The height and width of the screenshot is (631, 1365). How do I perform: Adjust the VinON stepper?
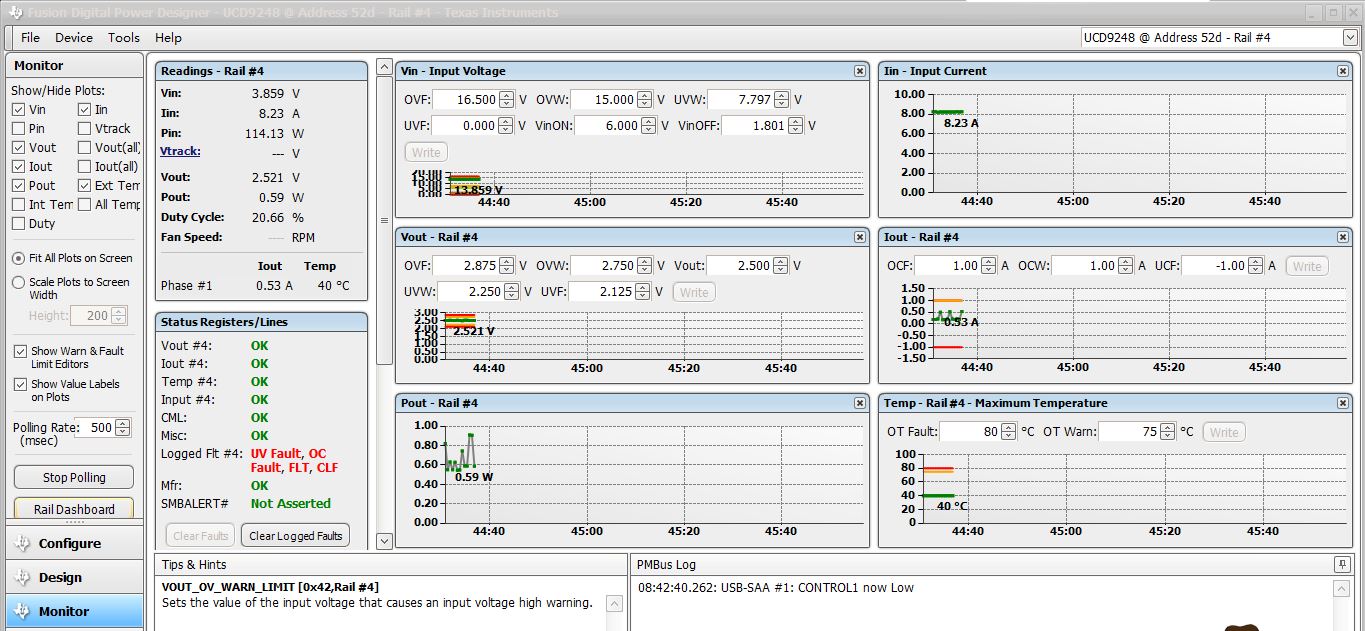(x=649, y=126)
